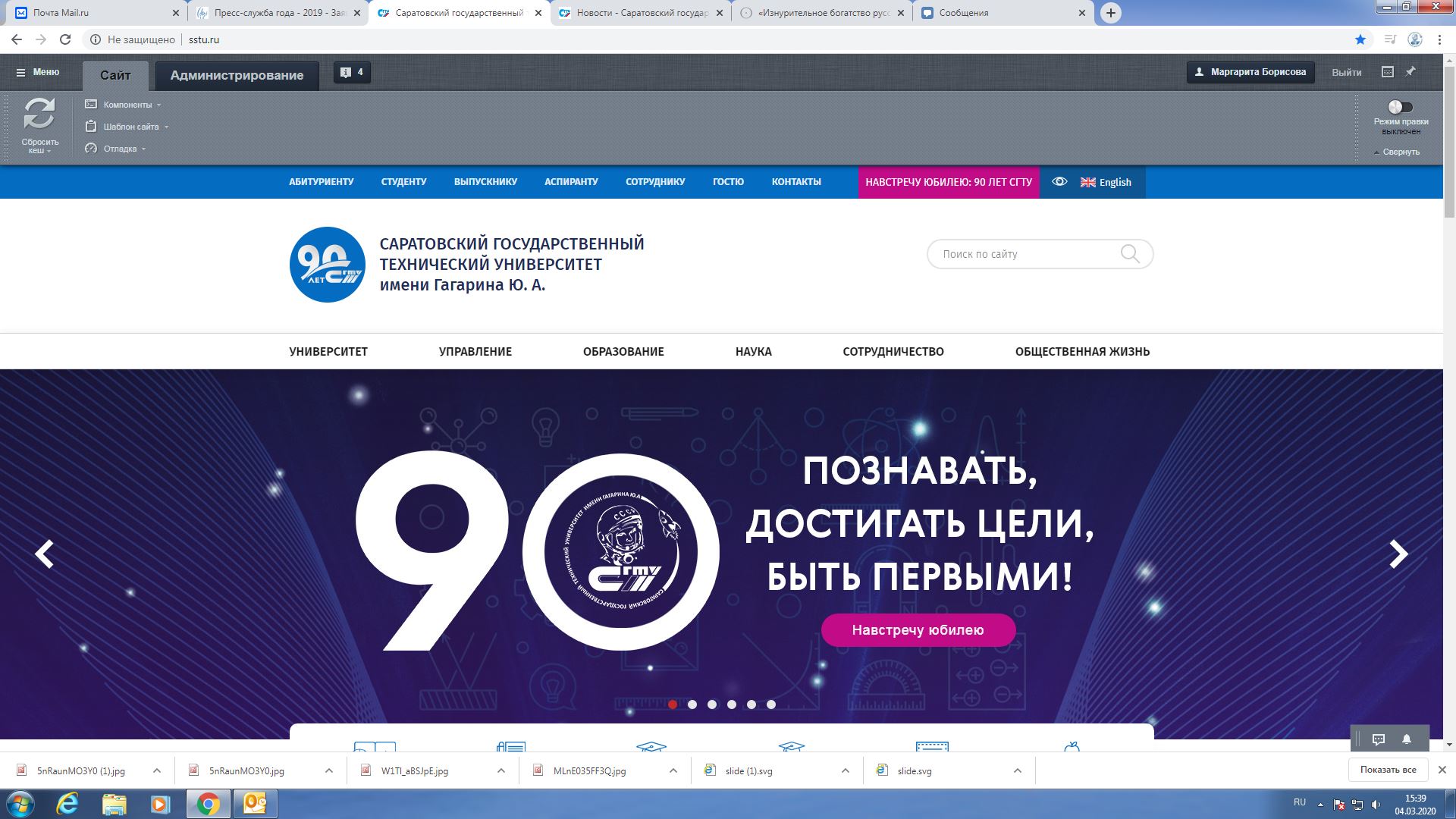Open the НАВСТРЕЧУ ЮБИЛЕЮ: 90 ЛЕТ СГТУ link
The image size is (1456, 819).
click(949, 182)
